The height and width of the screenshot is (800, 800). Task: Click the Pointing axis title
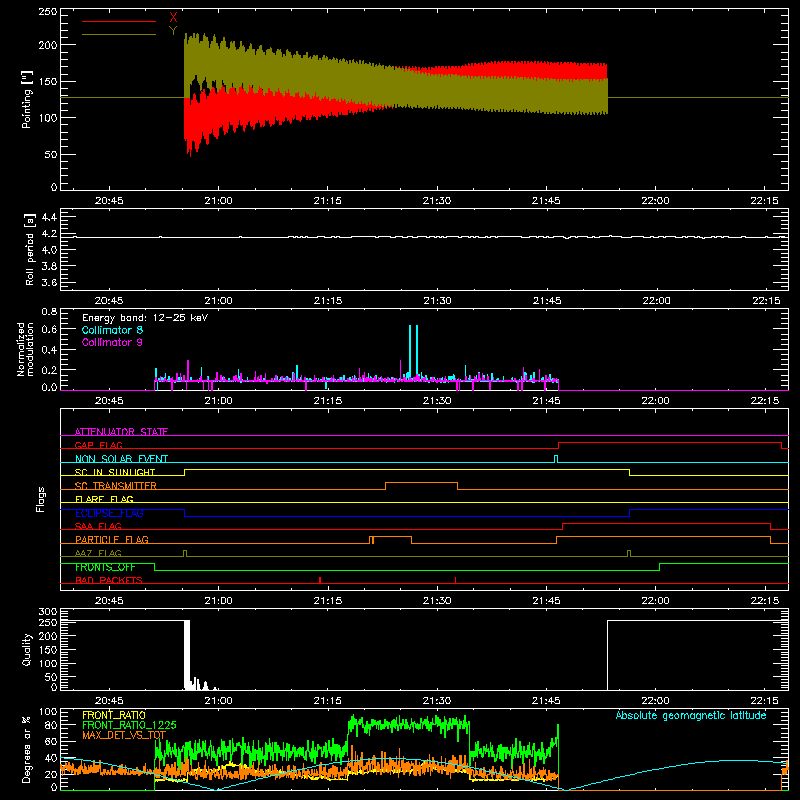27,99
